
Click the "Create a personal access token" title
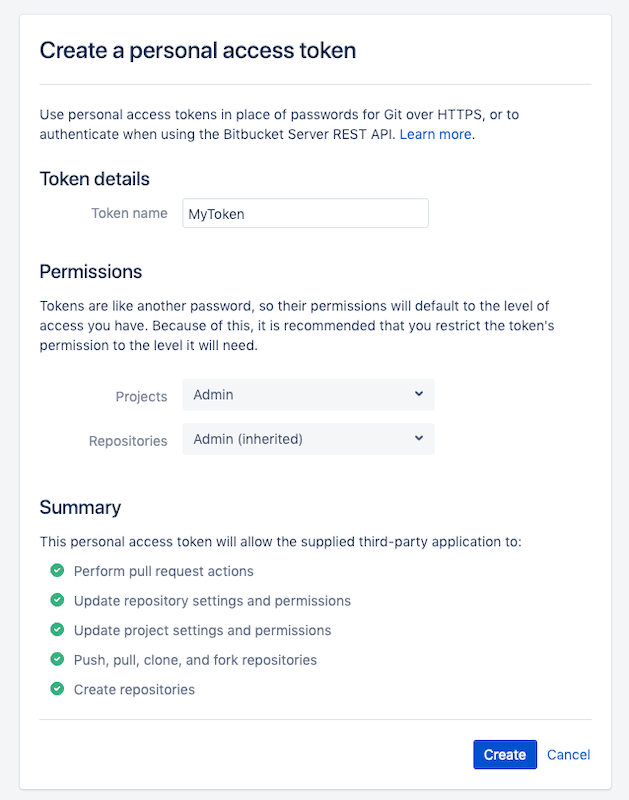198,50
